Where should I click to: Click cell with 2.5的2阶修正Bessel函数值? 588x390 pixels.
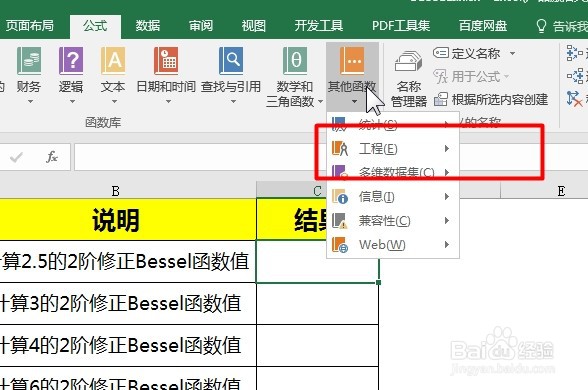(x=128, y=261)
